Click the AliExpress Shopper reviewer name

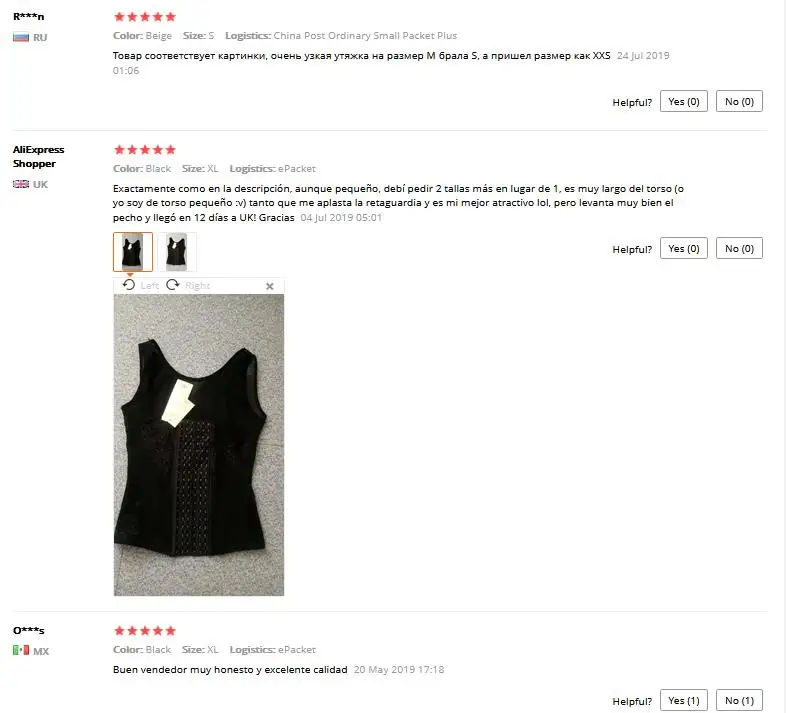click(38, 156)
